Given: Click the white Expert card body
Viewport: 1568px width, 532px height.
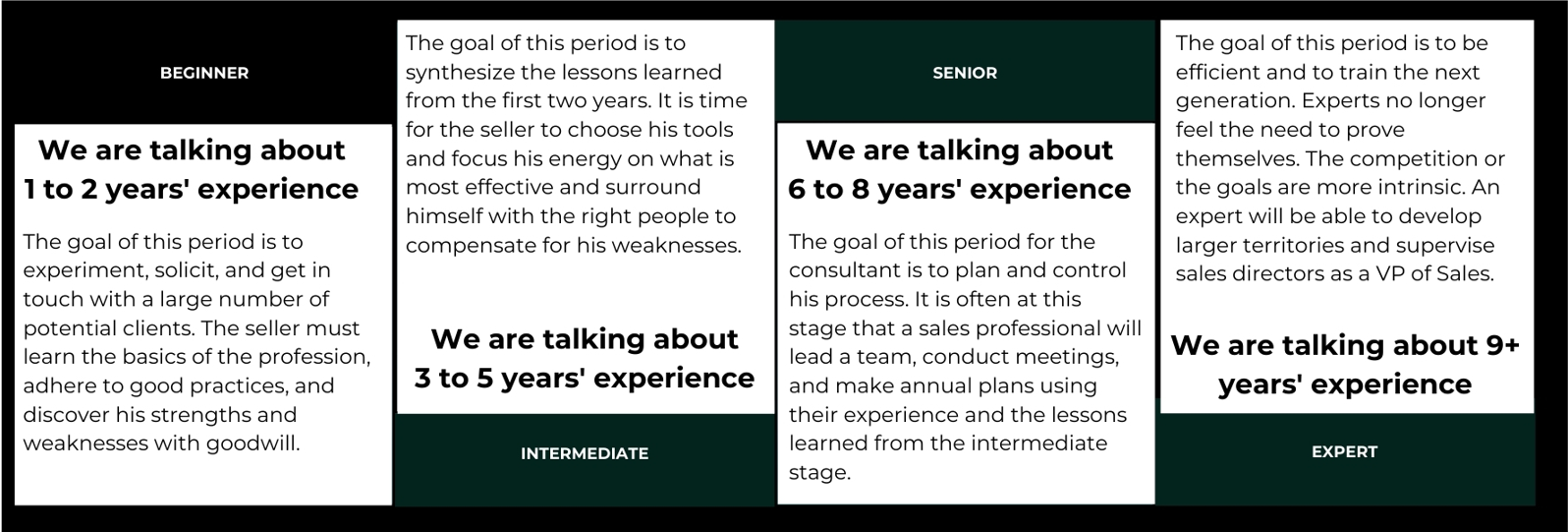Looking at the screenshot, I should tap(1347, 216).
